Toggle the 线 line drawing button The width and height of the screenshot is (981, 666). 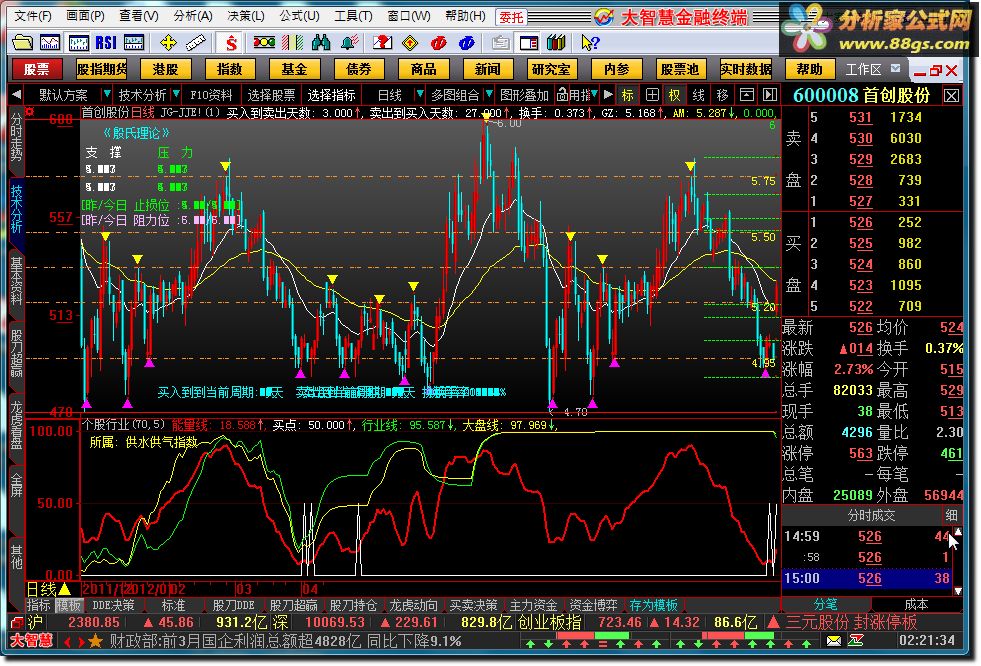pyautogui.click(x=699, y=95)
